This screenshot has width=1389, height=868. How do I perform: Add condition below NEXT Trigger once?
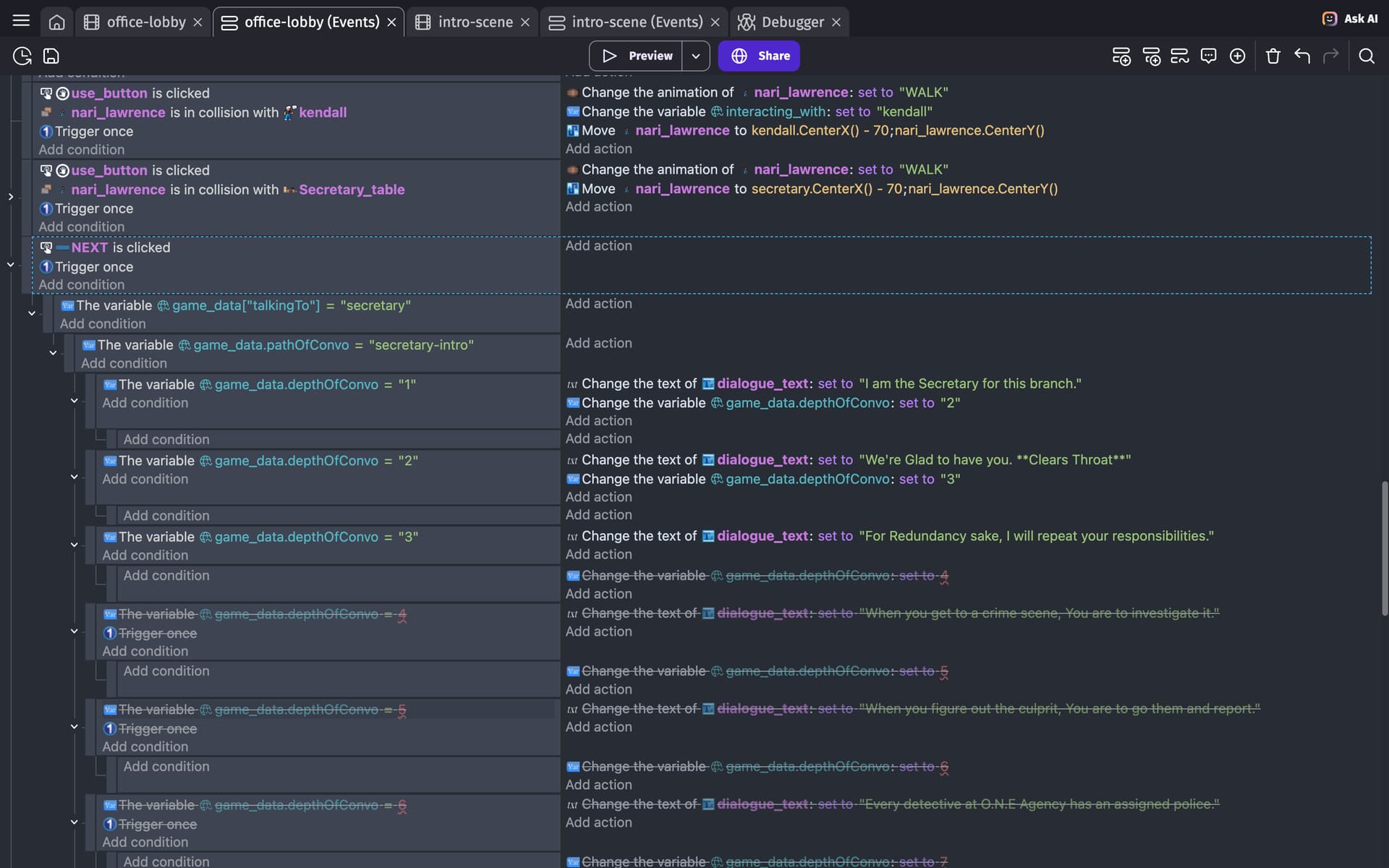click(81, 285)
